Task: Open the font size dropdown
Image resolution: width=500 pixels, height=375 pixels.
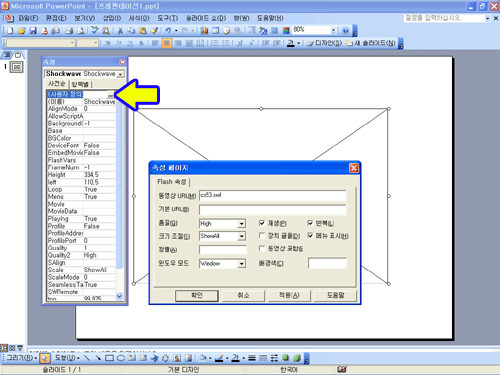Action: [96, 43]
